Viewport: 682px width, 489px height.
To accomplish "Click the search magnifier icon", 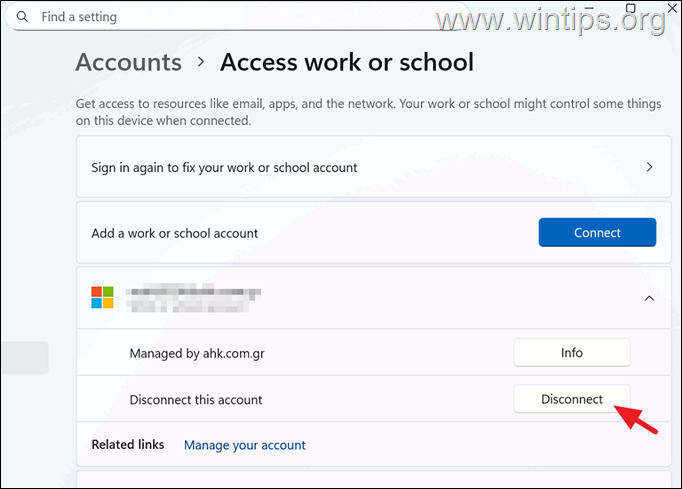I will [x=22, y=17].
